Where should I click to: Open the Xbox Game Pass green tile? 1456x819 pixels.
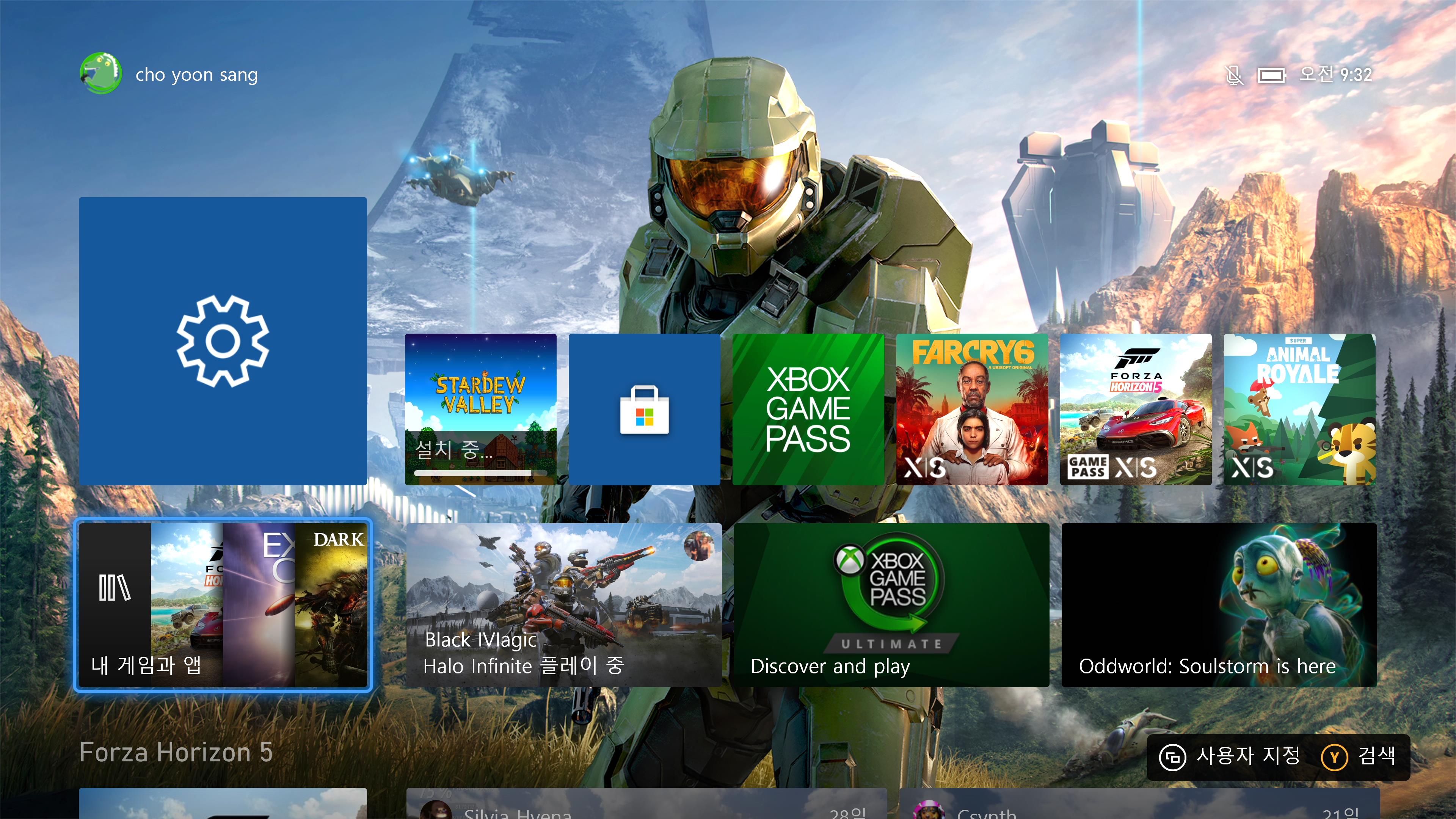pos(808,409)
